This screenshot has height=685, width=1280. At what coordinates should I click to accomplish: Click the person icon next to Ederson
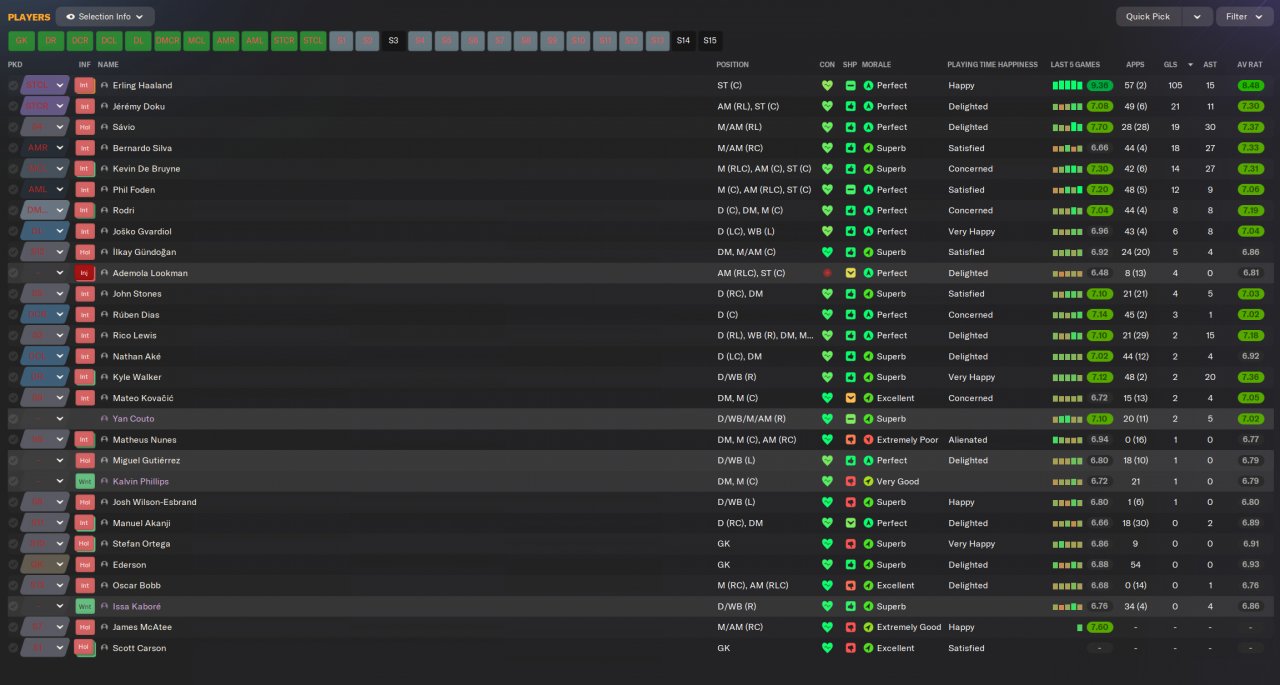click(x=105, y=565)
